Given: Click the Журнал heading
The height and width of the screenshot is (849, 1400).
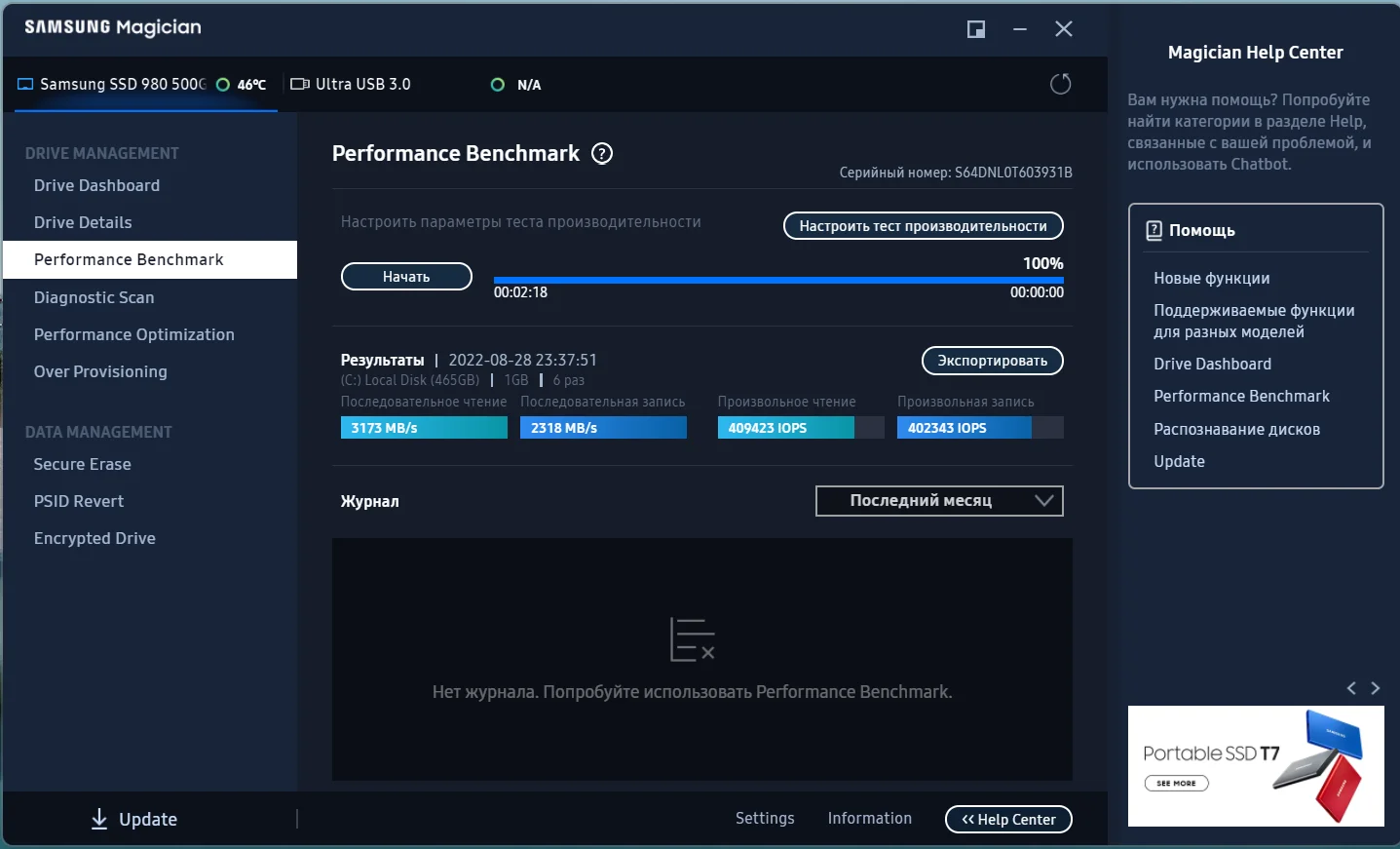Looking at the screenshot, I should (369, 501).
